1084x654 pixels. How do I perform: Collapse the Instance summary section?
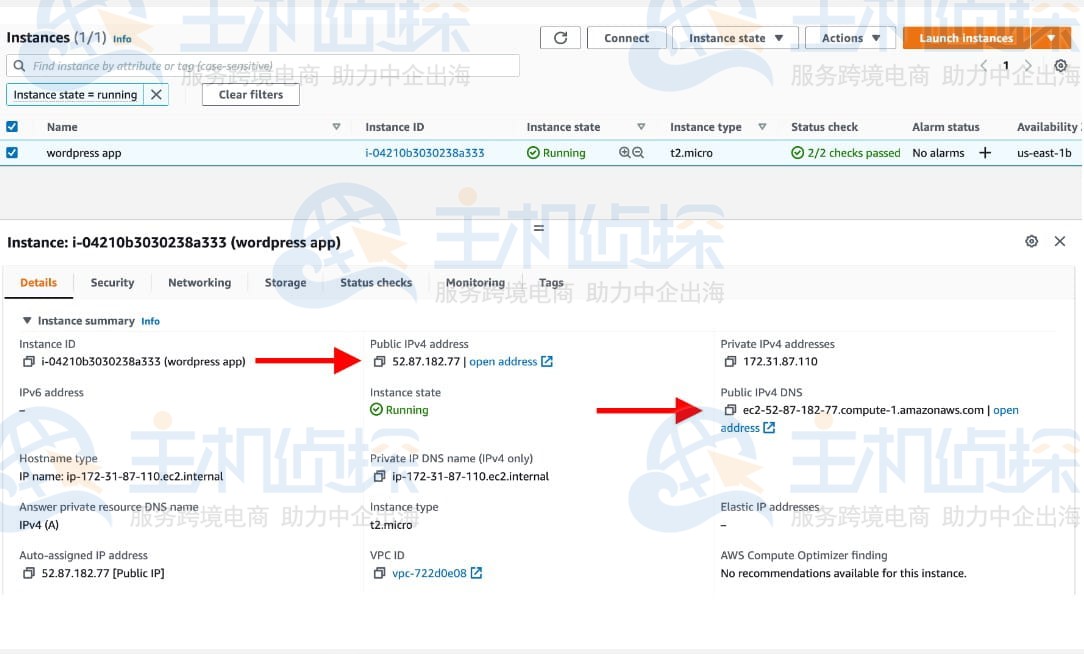click(x=26, y=320)
